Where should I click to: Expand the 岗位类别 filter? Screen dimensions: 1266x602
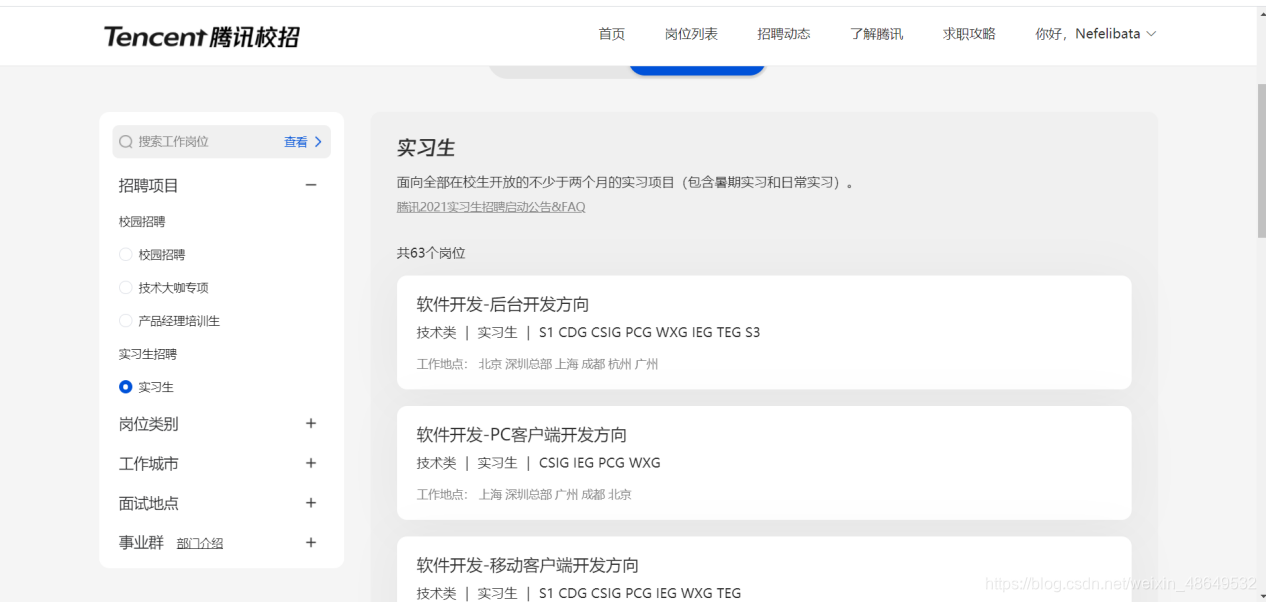tap(311, 423)
